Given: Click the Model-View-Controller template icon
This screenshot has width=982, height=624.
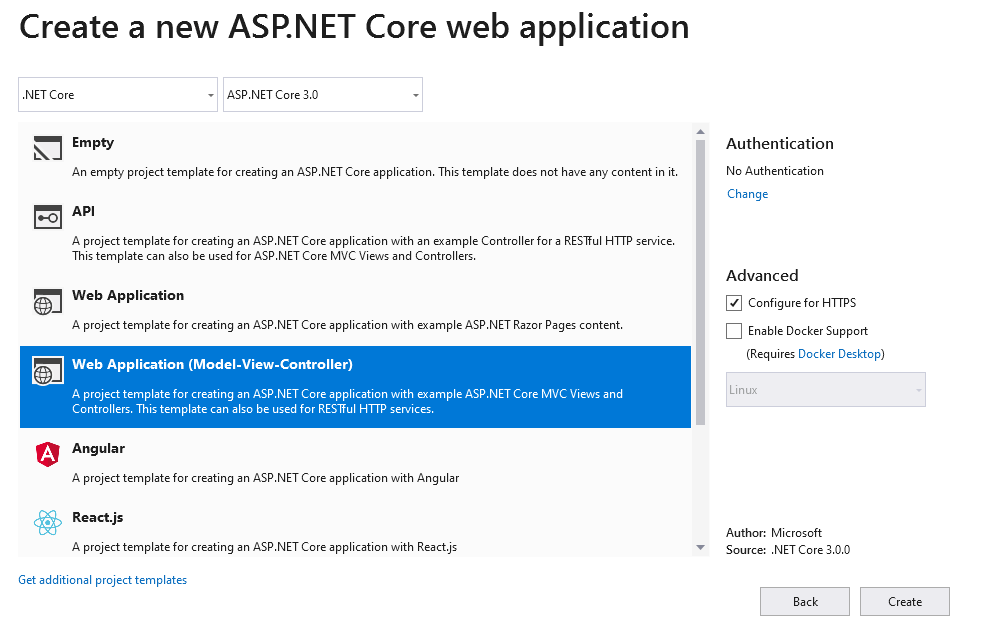Looking at the screenshot, I should click(48, 370).
